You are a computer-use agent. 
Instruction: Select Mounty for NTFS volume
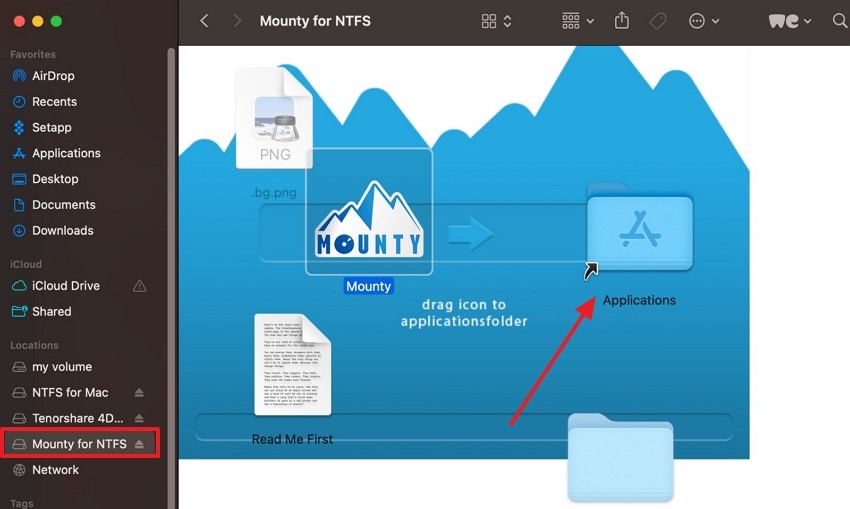tap(81, 444)
